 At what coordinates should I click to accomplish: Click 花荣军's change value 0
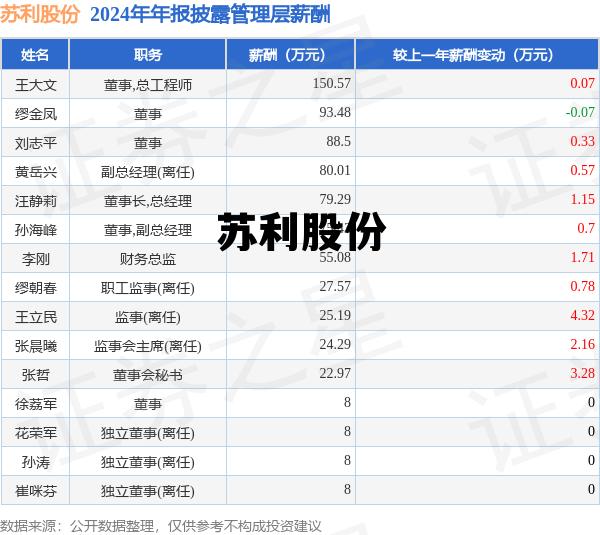[591, 431]
